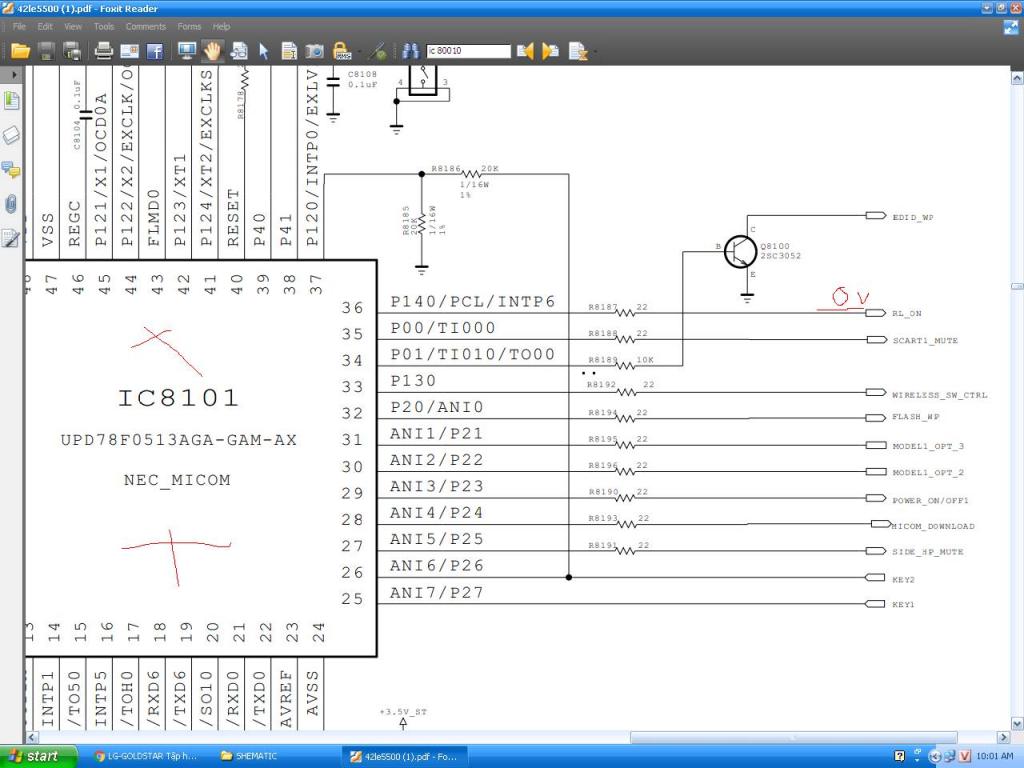Click the binoculars search icon

pos(410,51)
